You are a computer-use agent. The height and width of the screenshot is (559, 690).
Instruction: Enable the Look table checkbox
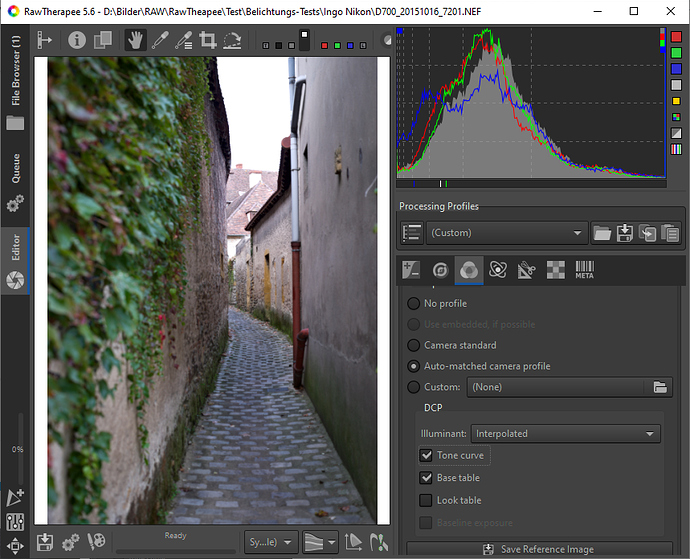(426, 500)
